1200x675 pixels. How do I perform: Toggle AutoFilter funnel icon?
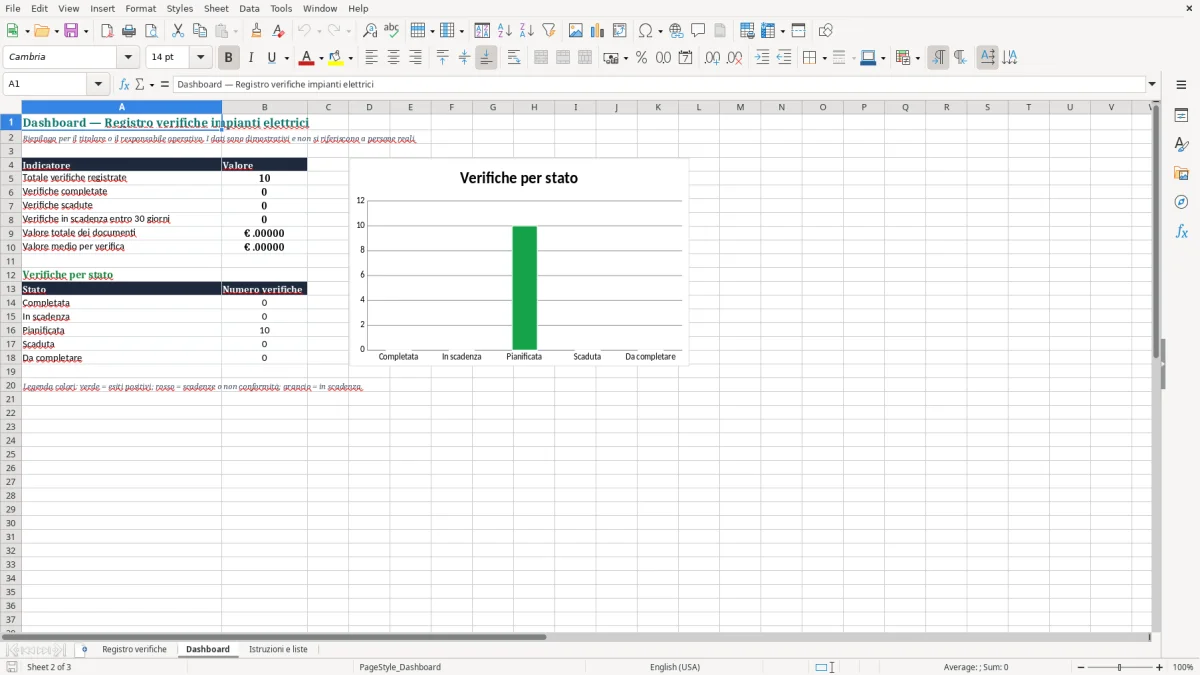point(549,31)
